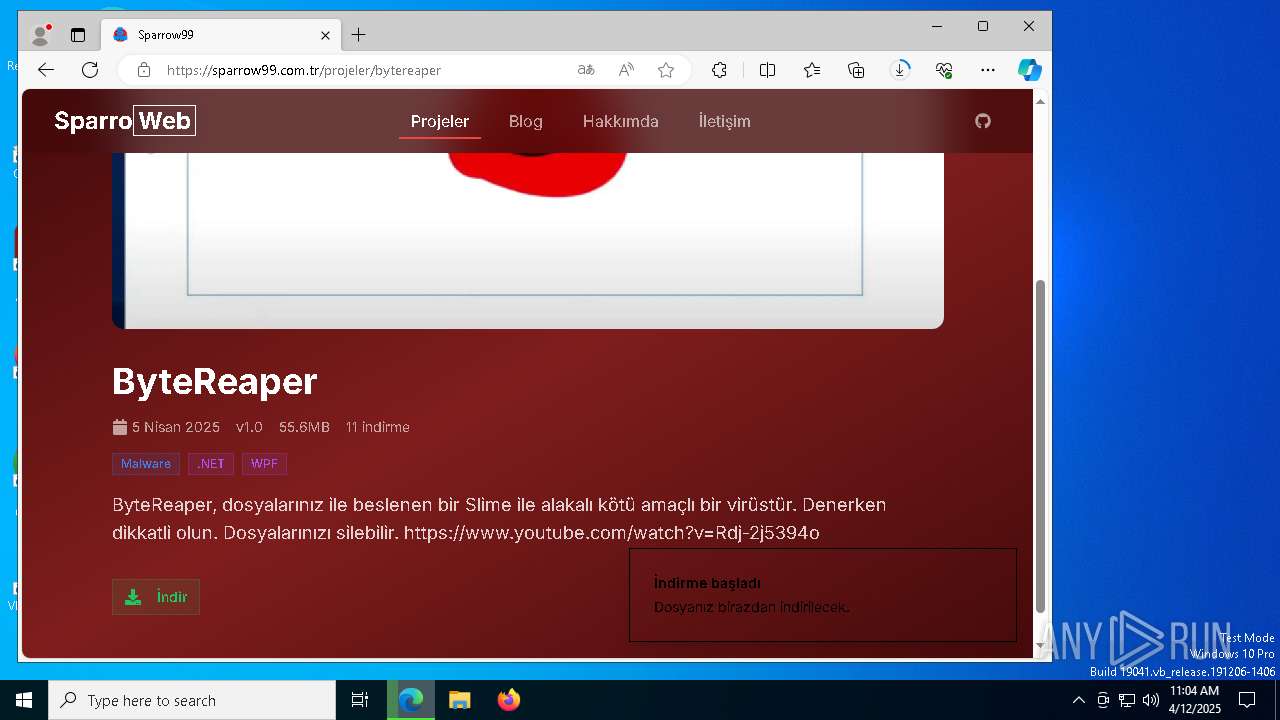Click the Edge profile avatar icon

coord(41,35)
